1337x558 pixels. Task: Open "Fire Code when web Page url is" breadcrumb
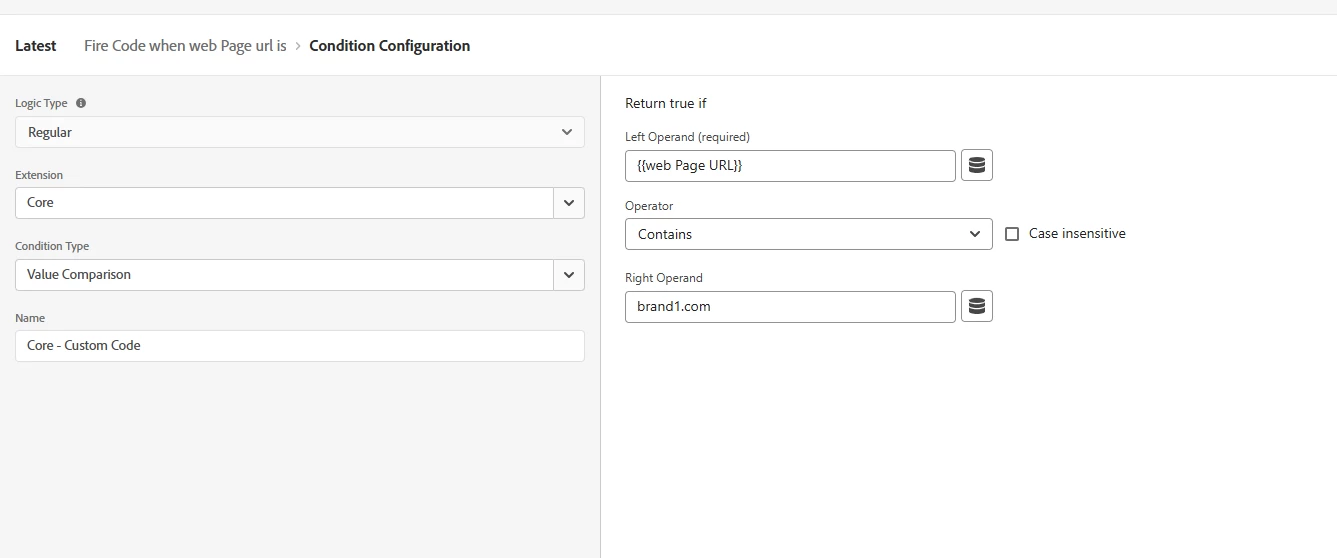point(185,46)
